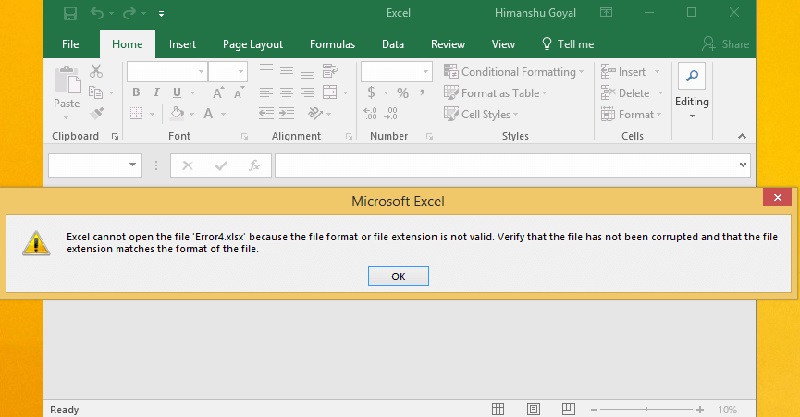Open the Clipboard dialog launcher
Image resolution: width=800 pixels, height=417 pixels.
[115, 136]
